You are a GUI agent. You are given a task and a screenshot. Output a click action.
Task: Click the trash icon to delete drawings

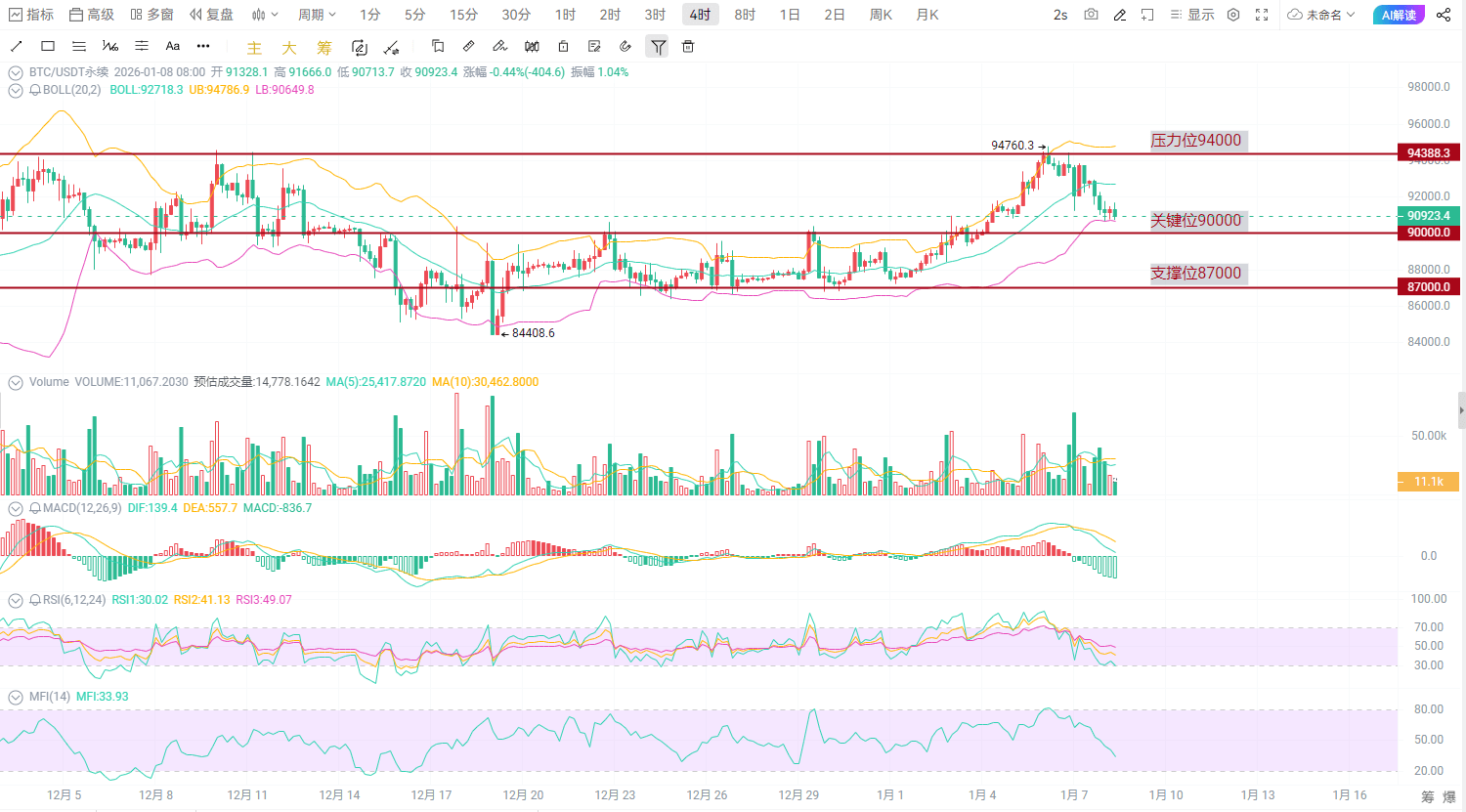coord(688,46)
